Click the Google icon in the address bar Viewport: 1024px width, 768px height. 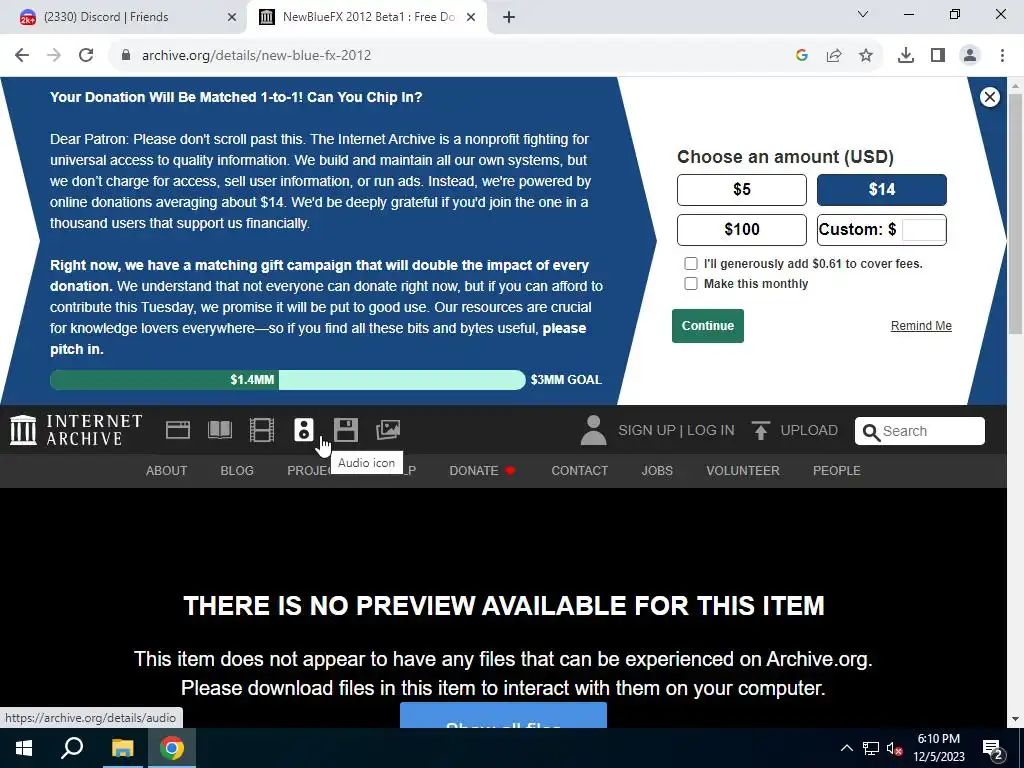802,56
